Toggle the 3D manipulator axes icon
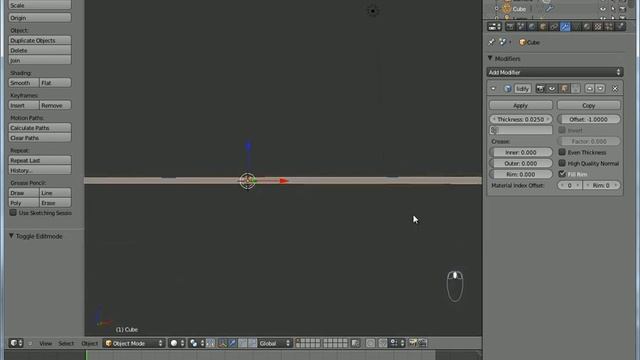Viewport: 640px width, 360px height. tap(222, 343)
